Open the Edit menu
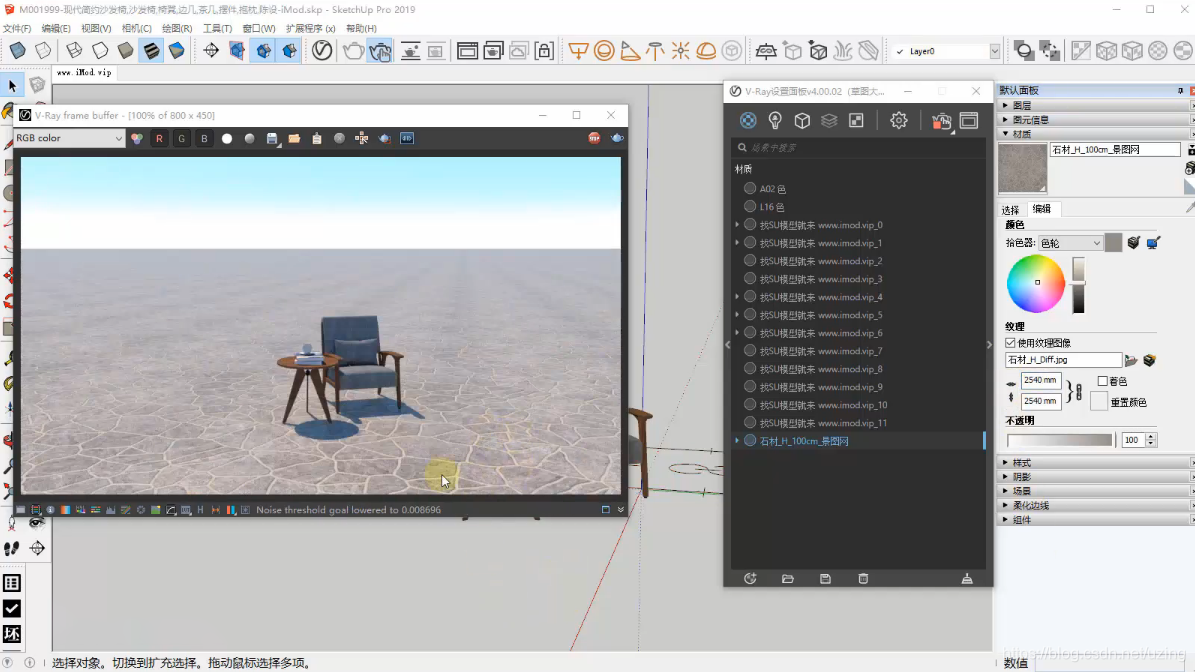Image resolution: width=1195 pixels, height=672 pixels. click(x=56, y=28)
